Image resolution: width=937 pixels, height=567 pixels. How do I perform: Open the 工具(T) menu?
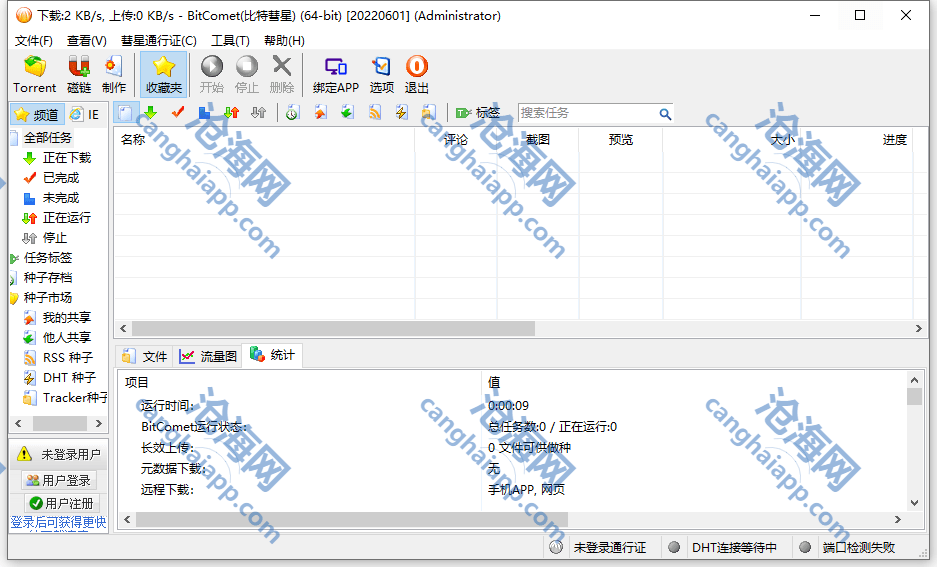click(230, 41)
